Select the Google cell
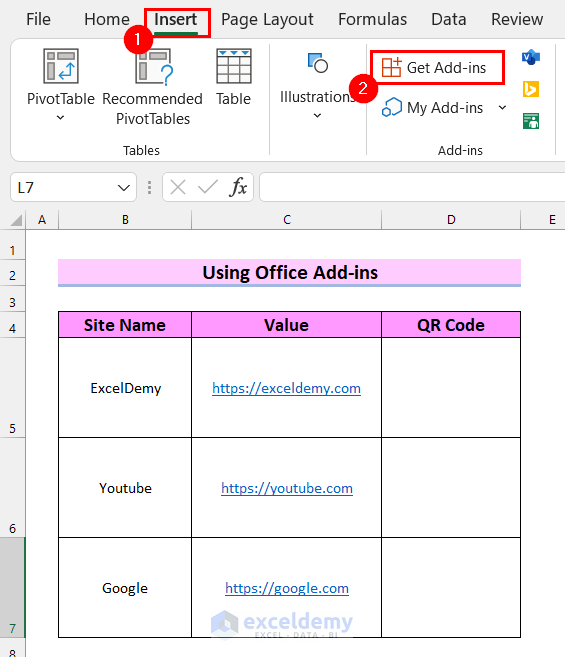Viewport: 565px width, 657px height. 125,588
